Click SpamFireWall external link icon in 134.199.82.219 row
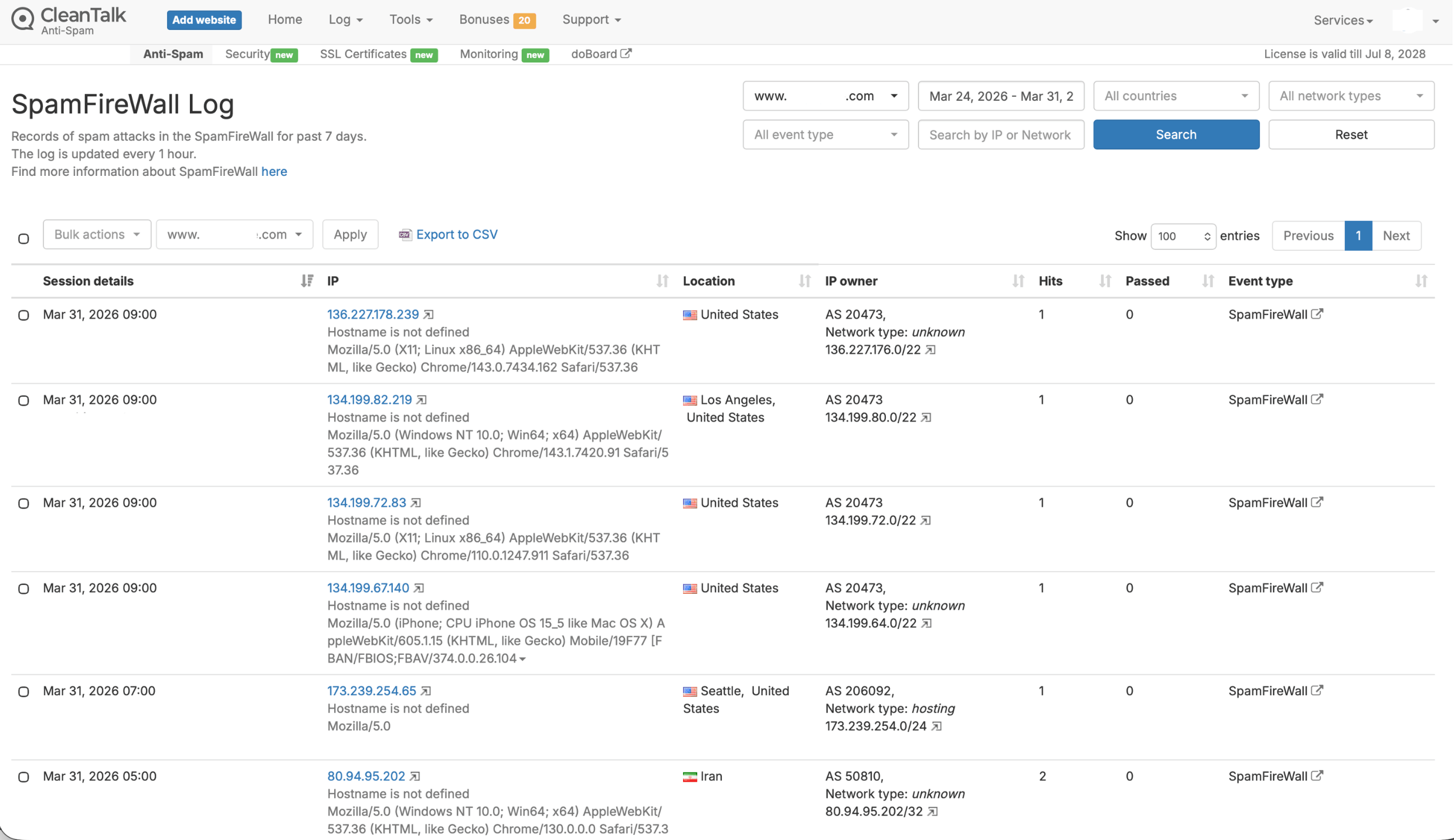This screenshot has height=840, width=1454. [x=1317, y=399]
